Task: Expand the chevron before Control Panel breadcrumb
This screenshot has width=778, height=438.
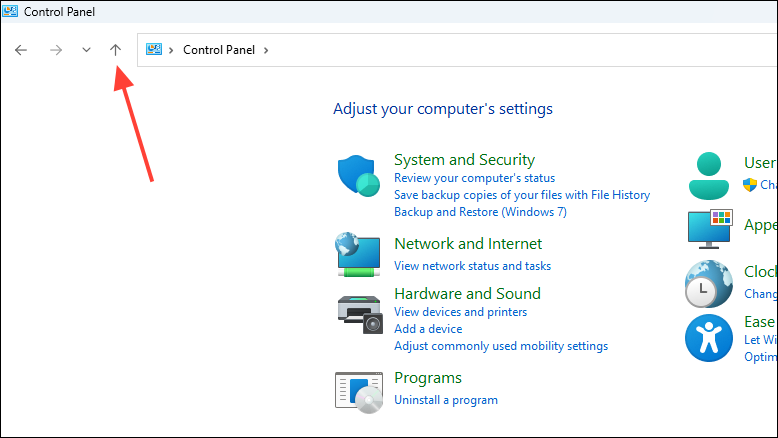Action: [x=171, y=50]
